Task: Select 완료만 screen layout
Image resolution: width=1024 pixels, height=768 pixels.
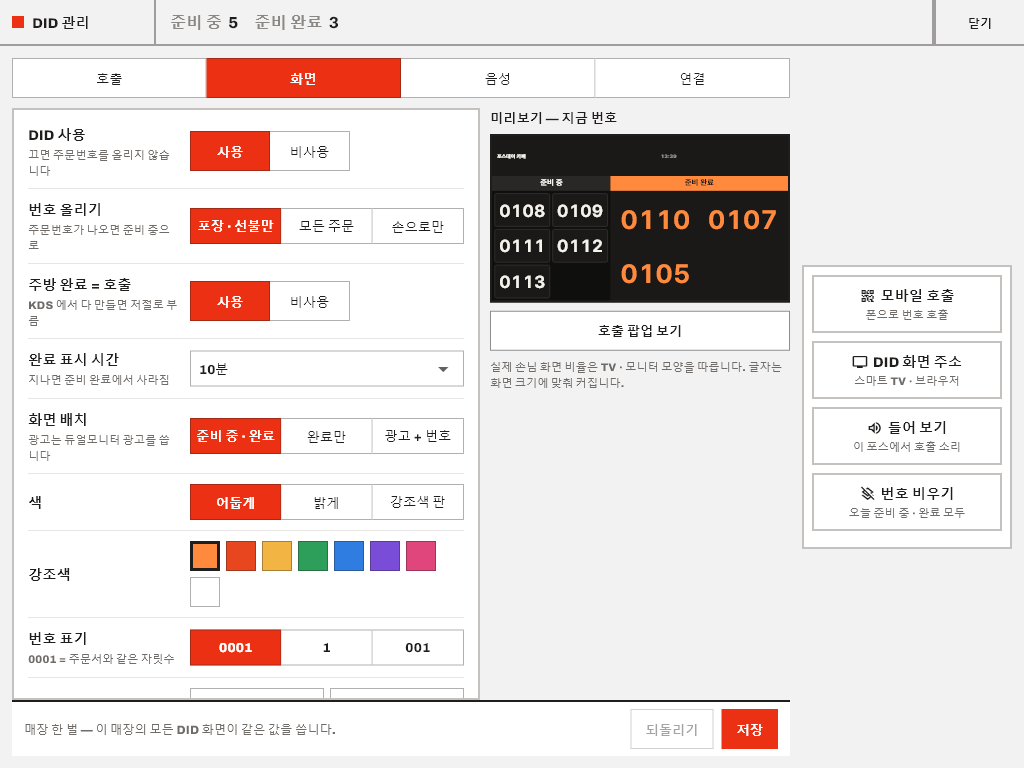Action: 327,436
